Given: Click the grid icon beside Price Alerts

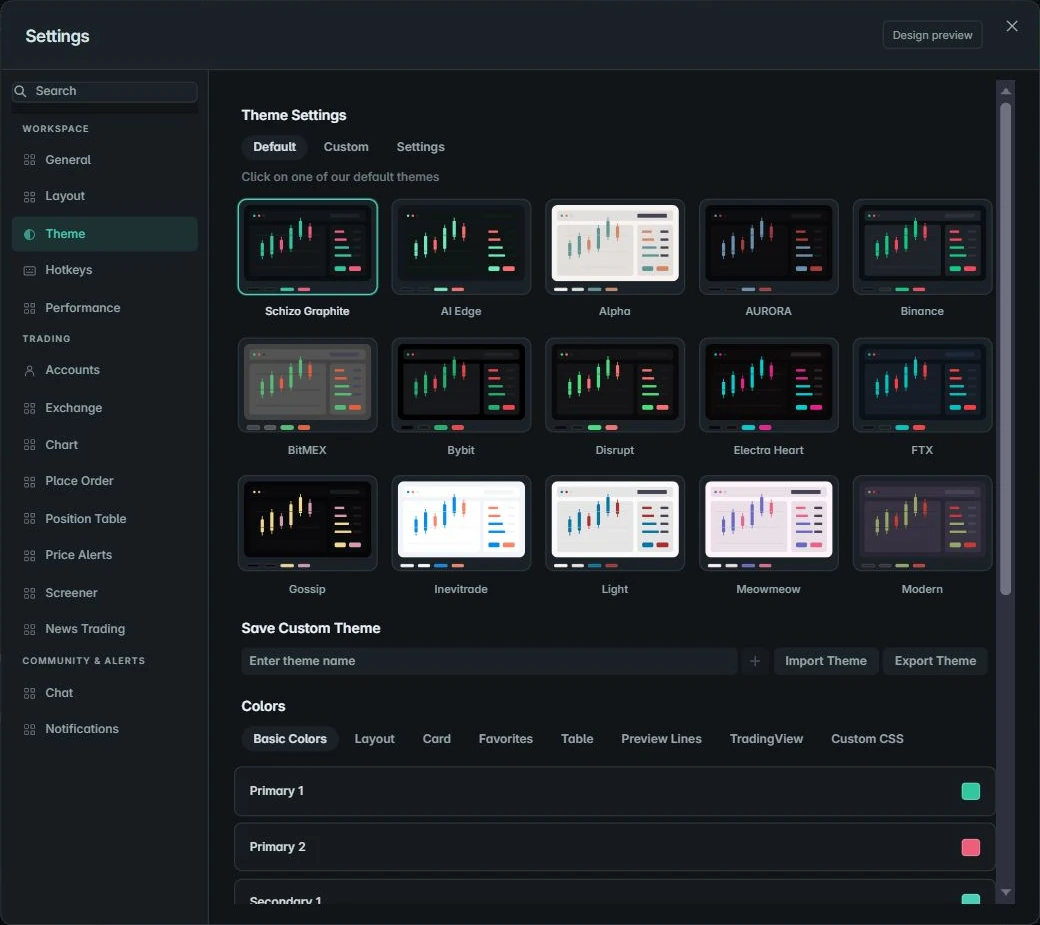Looking at the screenshot, I should [x=29, y=556].
